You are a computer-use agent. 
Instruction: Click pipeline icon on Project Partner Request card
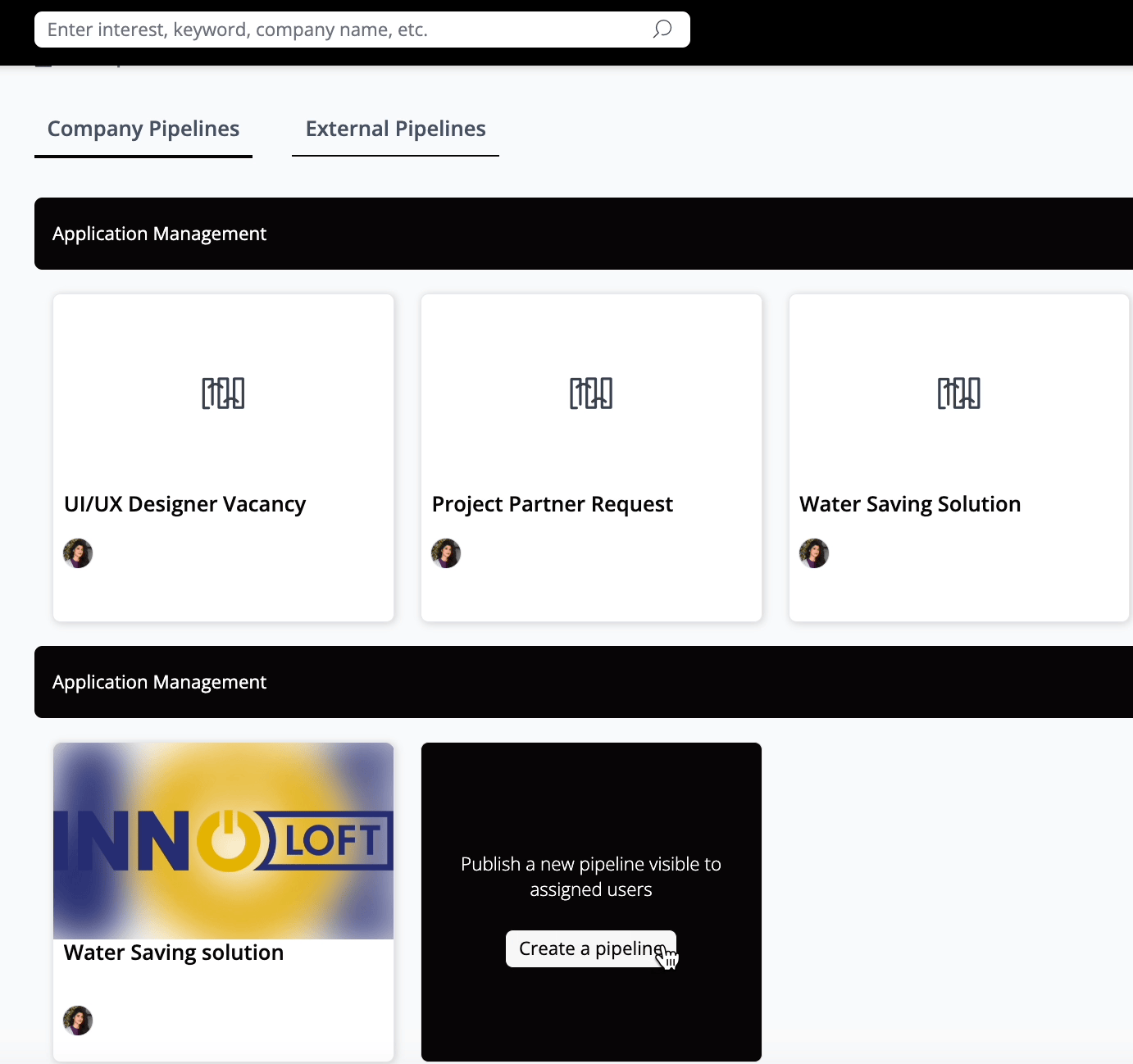coord(591,393)
